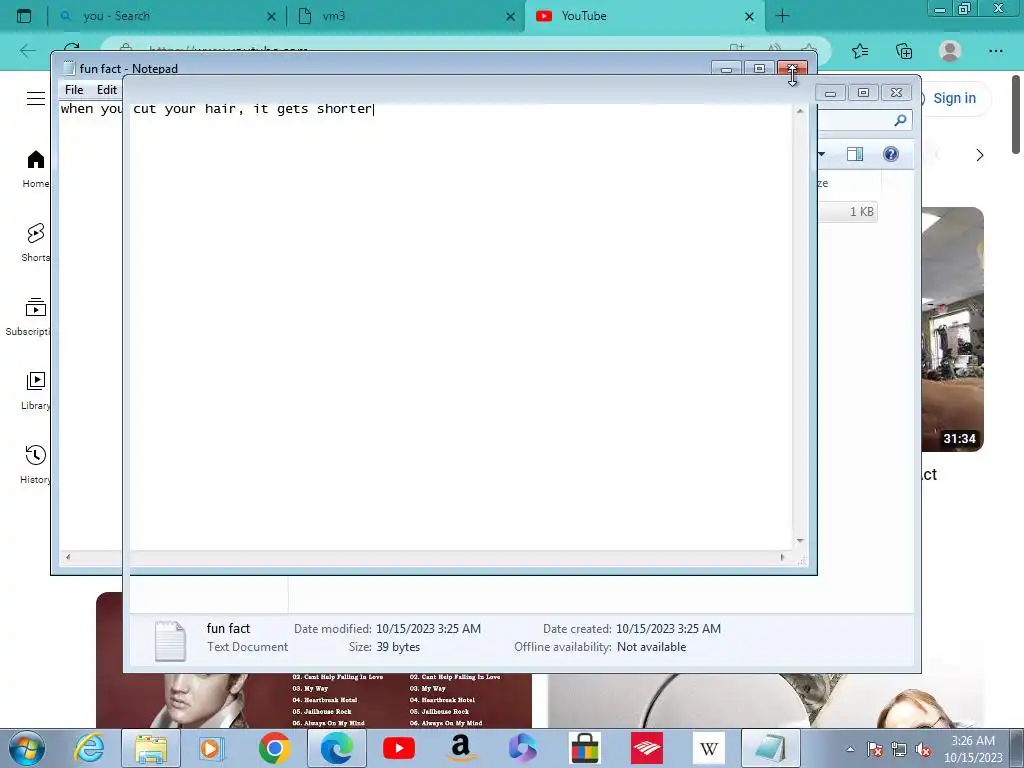Go to YouTube Home in sidebar
This screenshot has height=768, width=1024.
36,169
